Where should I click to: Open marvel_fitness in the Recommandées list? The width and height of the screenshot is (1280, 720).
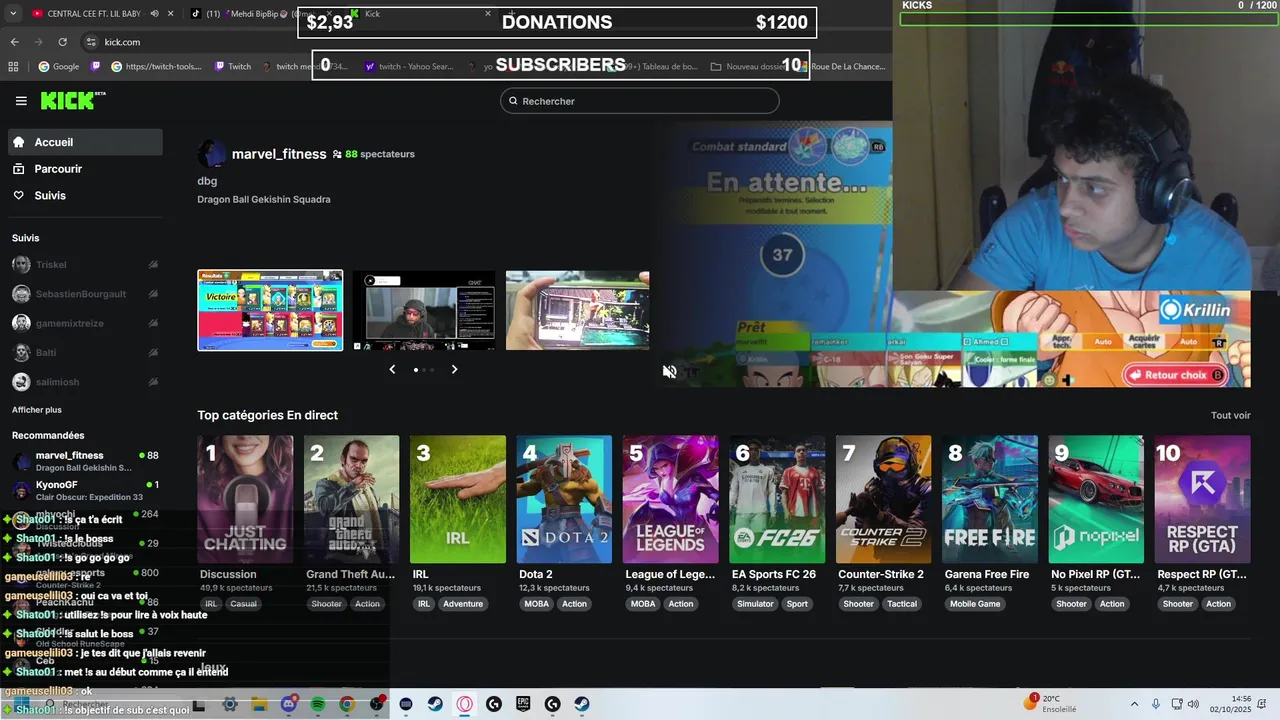click(85, 461)
